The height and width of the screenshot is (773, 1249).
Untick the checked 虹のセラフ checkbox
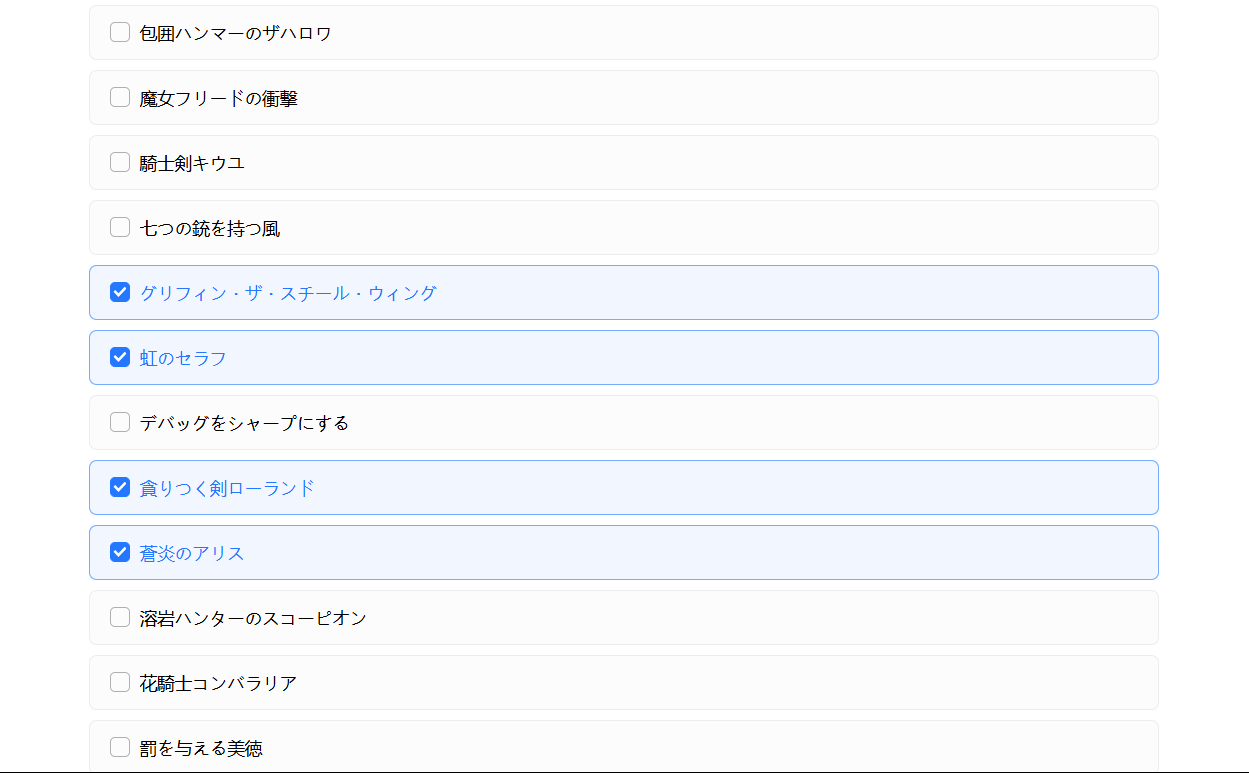point(120,357)
